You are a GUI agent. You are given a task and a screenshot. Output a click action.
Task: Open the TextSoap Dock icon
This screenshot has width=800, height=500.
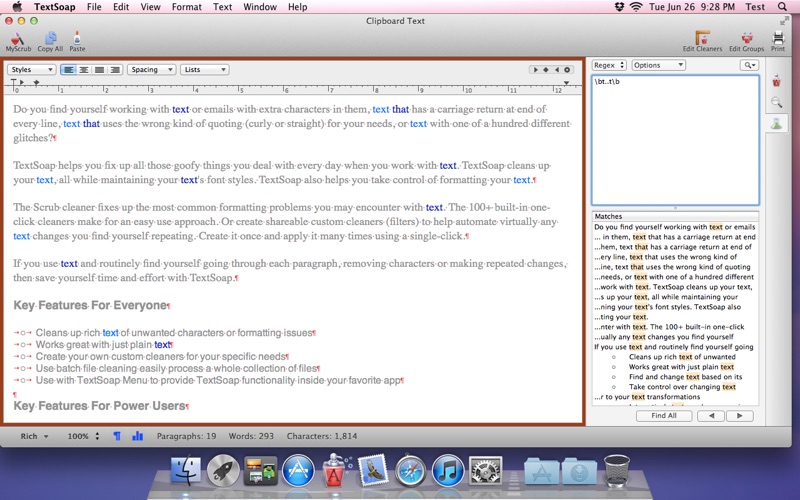coord(336,469)
